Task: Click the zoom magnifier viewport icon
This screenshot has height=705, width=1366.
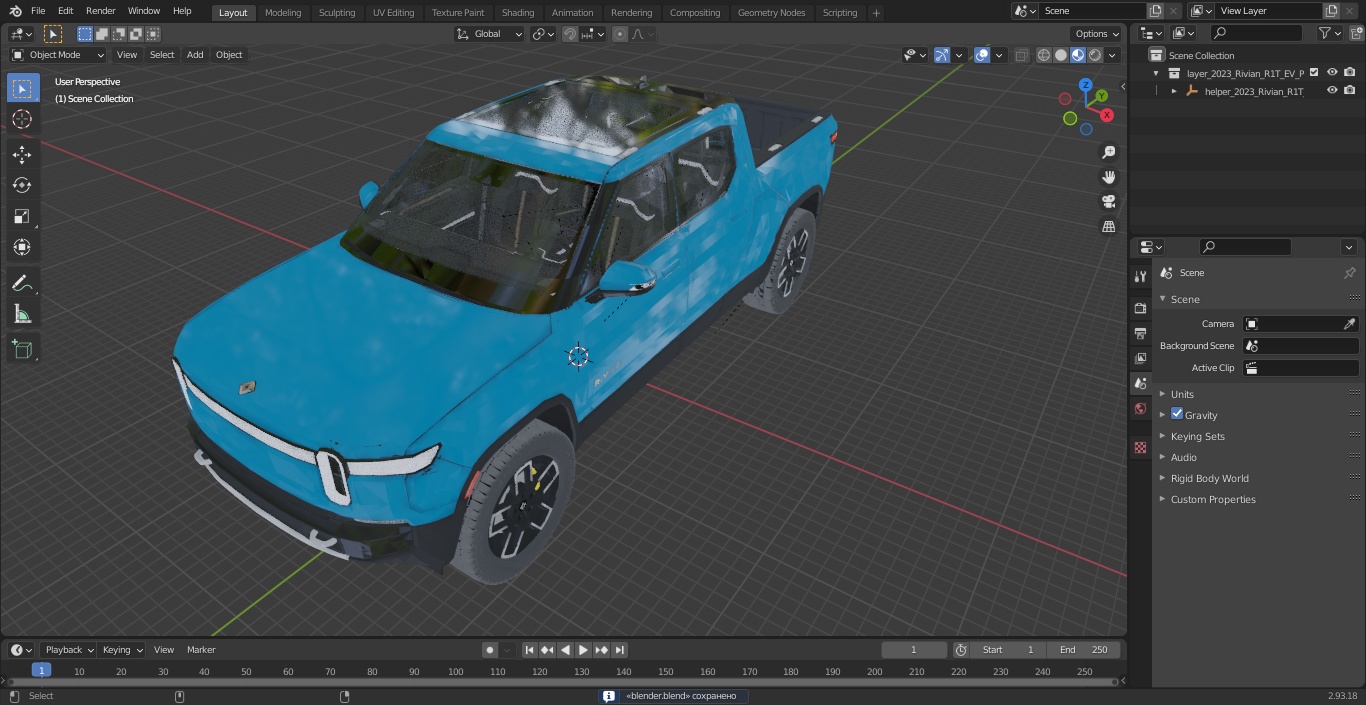Action: (1108, 152)
